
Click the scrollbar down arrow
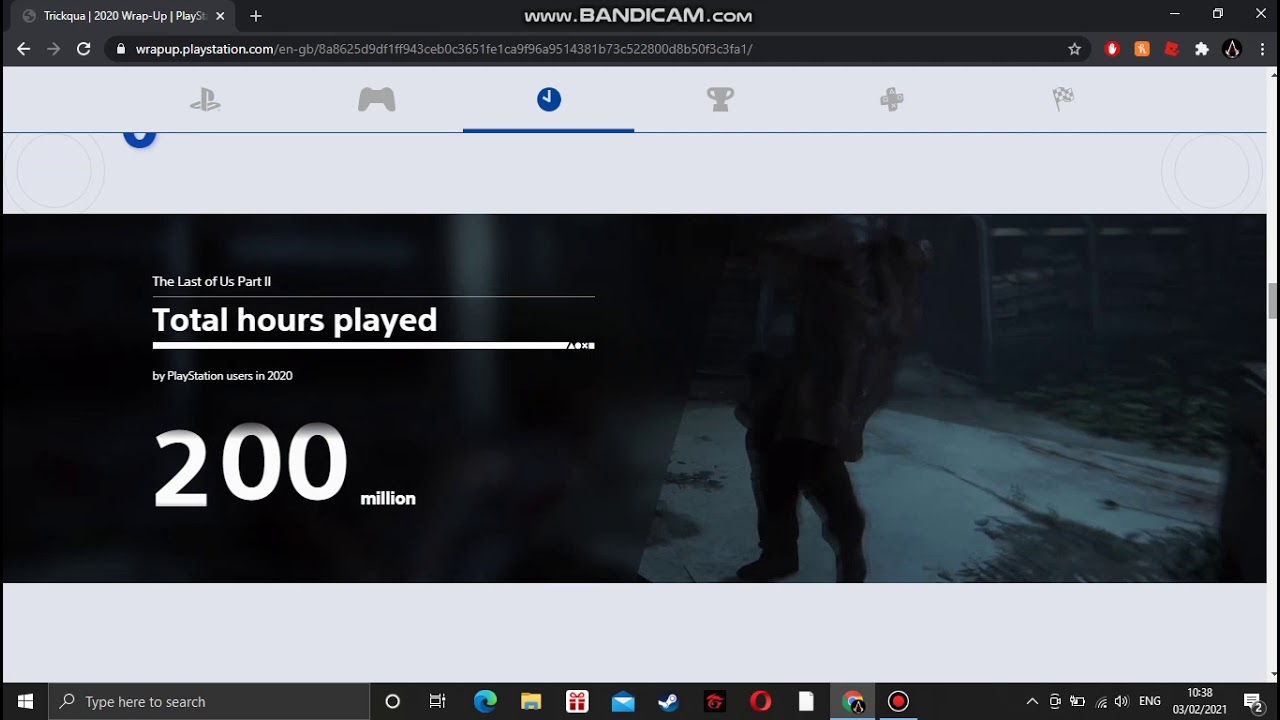click(1273, 674)
